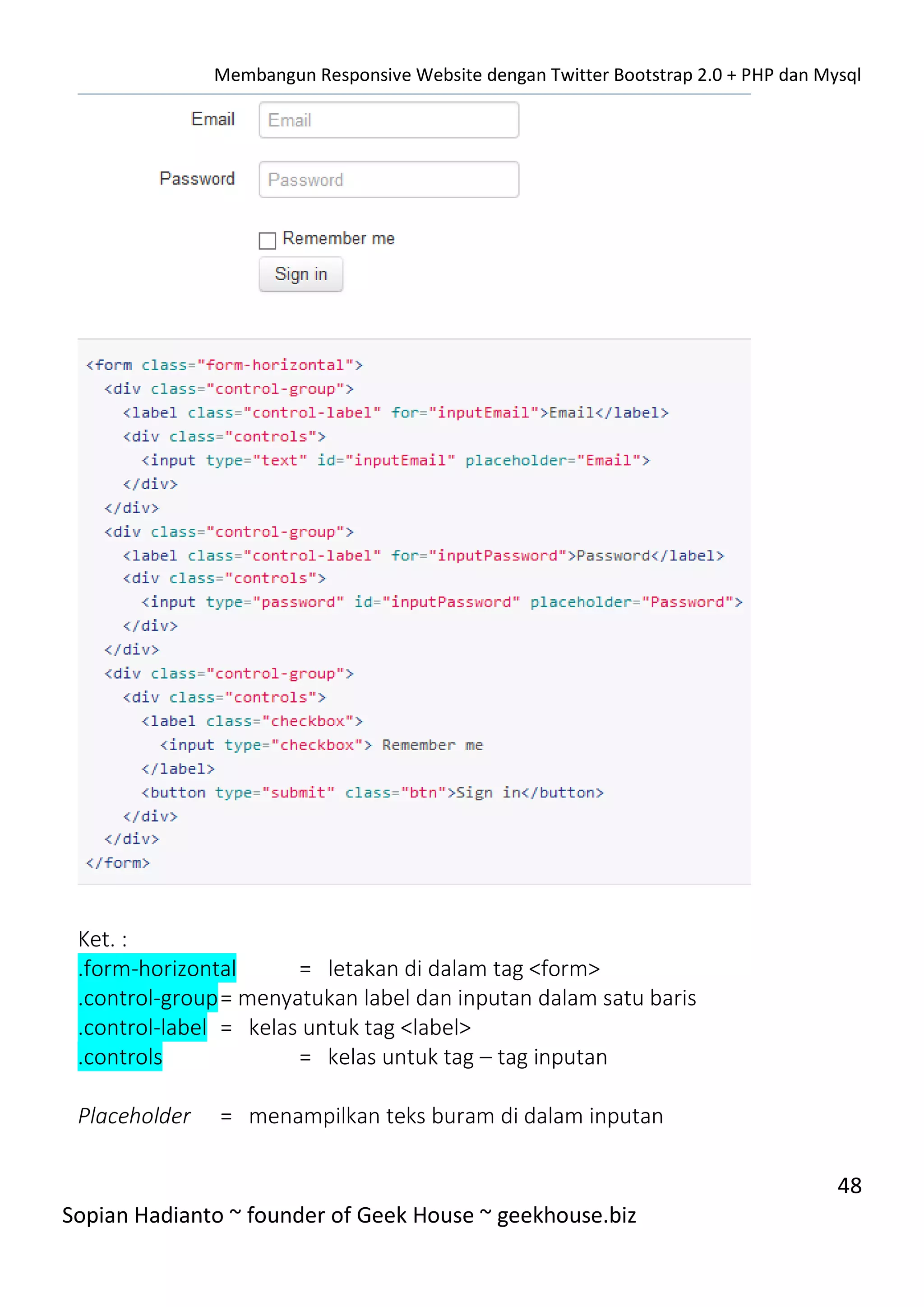This screenshot has width=924, height=1307.
Task: Click the highlighted '.control-label' term
Action: point(142,1028)
